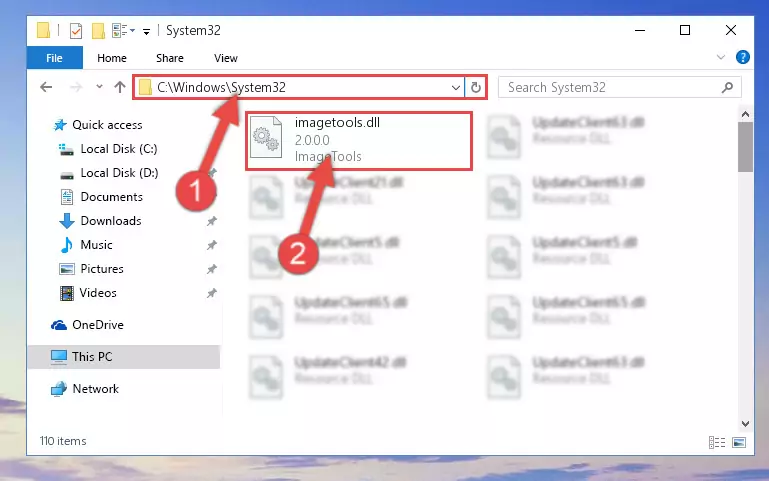Click the address bar path C:\Windows\System32
Image resolution: width=769 pixels, height=481 pixels.
click(221, 87)
